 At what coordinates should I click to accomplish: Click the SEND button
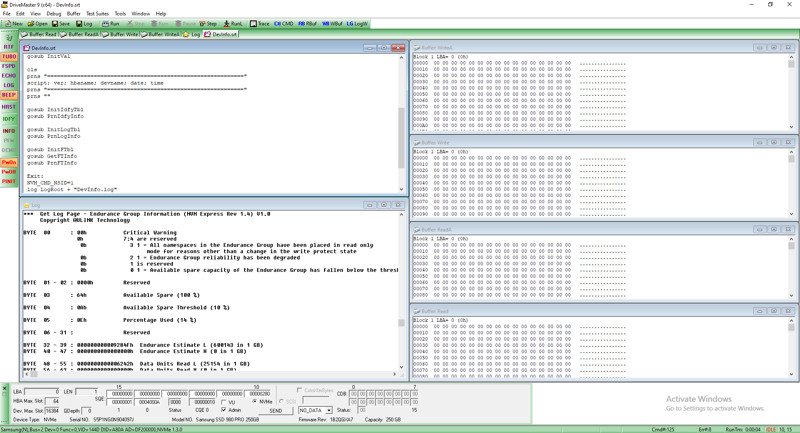(x=276, y=411)
